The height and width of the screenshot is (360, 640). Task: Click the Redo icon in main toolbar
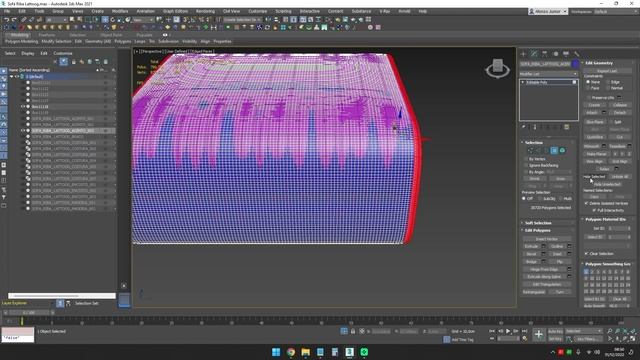(x=14, y=20)
